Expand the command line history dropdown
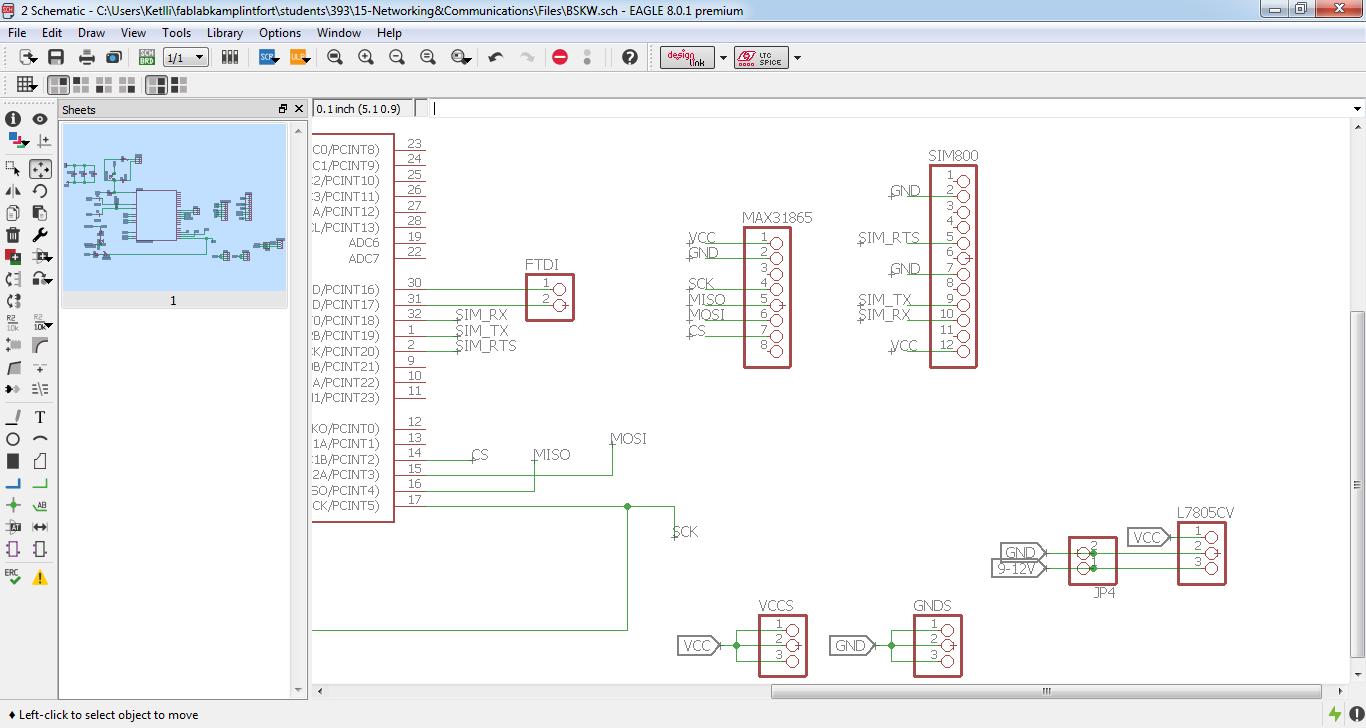The width and height of the screenshot is (1366, 728). coord(1357,108)
